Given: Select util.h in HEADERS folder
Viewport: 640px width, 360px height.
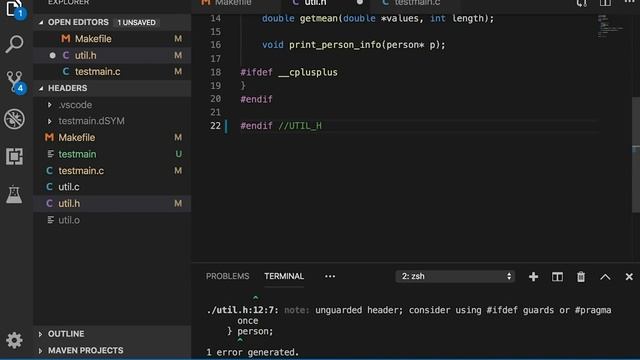Looking at the screenshot, I should tap(112, 203).
